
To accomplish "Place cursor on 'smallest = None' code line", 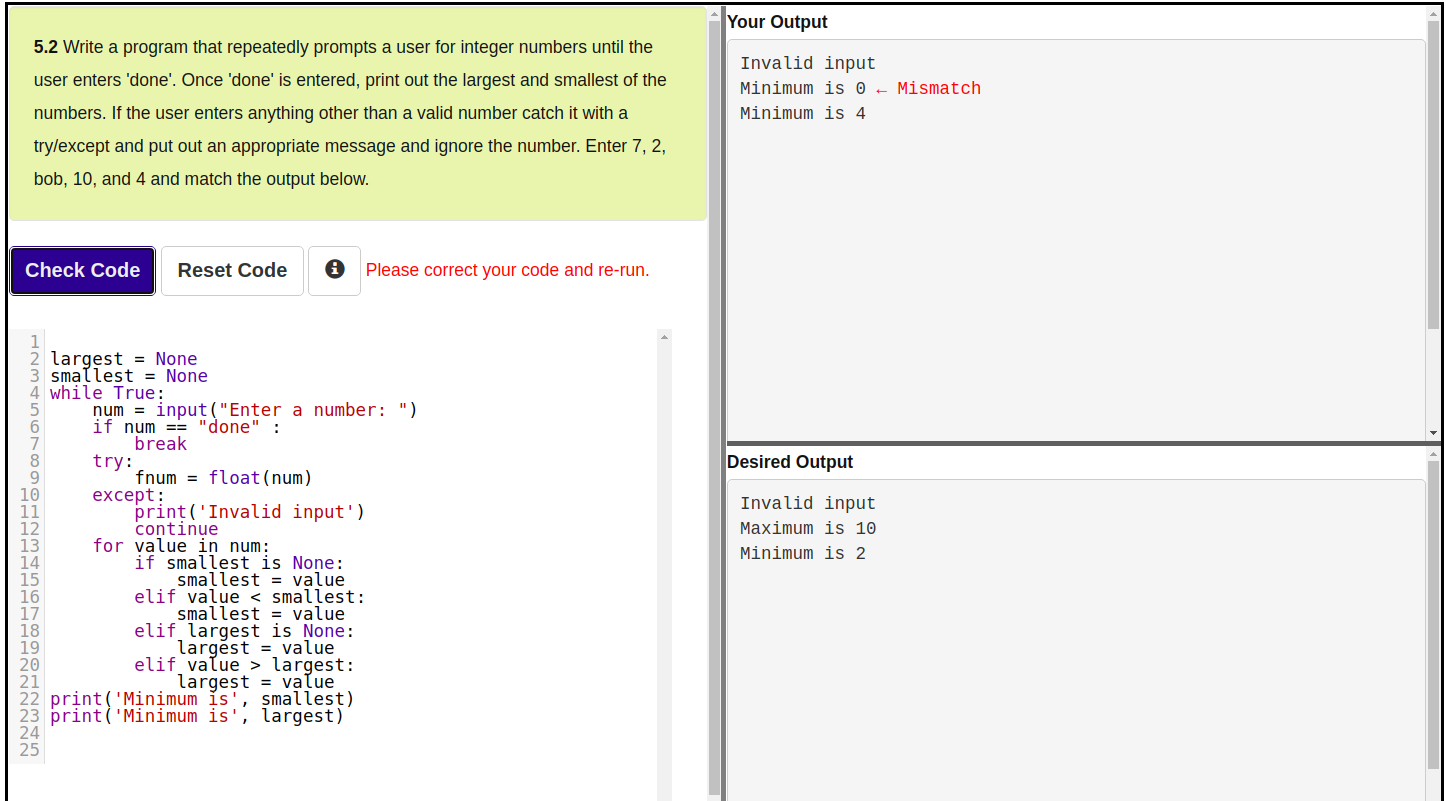I will pos(129,376).
